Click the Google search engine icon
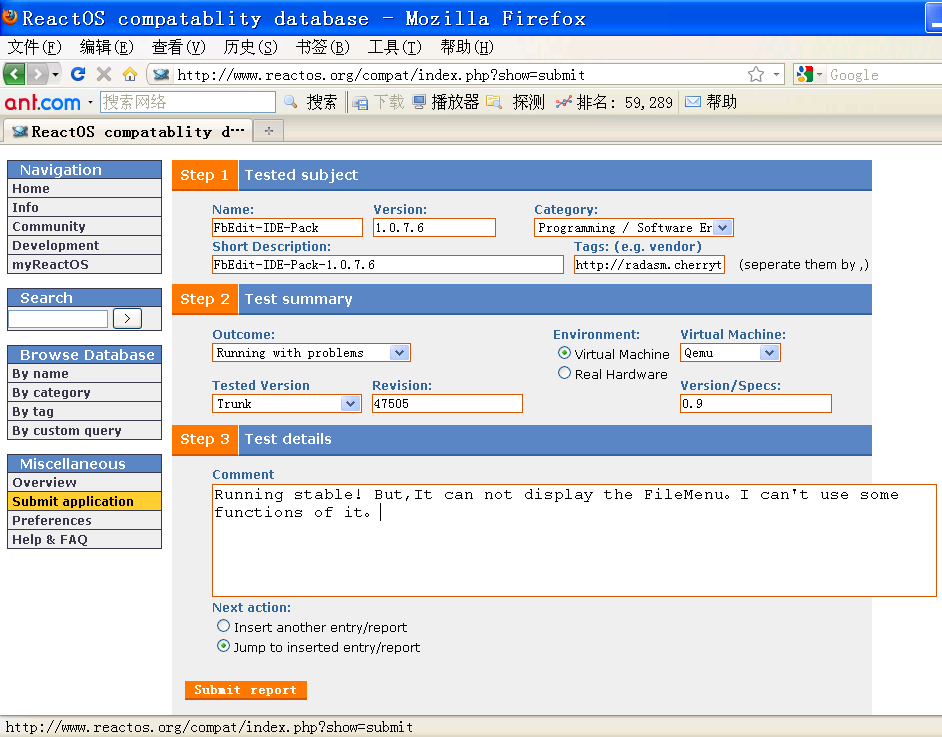 [804, 74]
